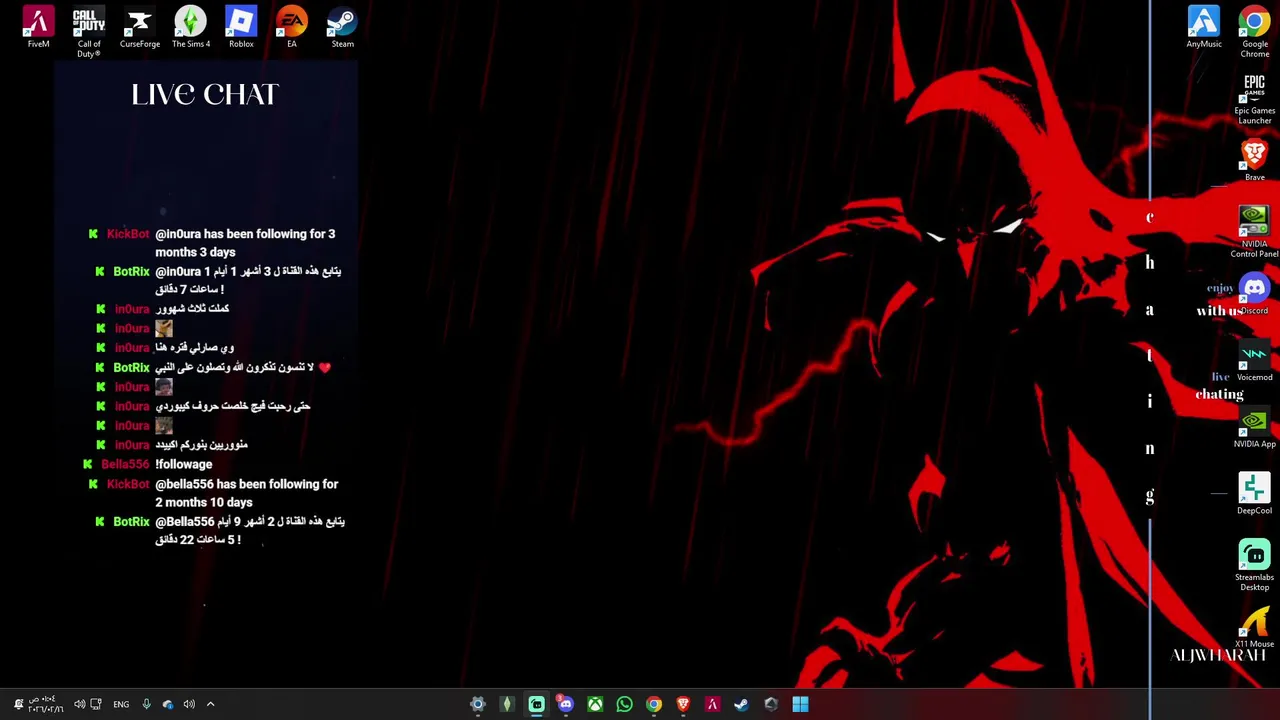Open the Google Chrome desktop shortcut

point(1254,32)
